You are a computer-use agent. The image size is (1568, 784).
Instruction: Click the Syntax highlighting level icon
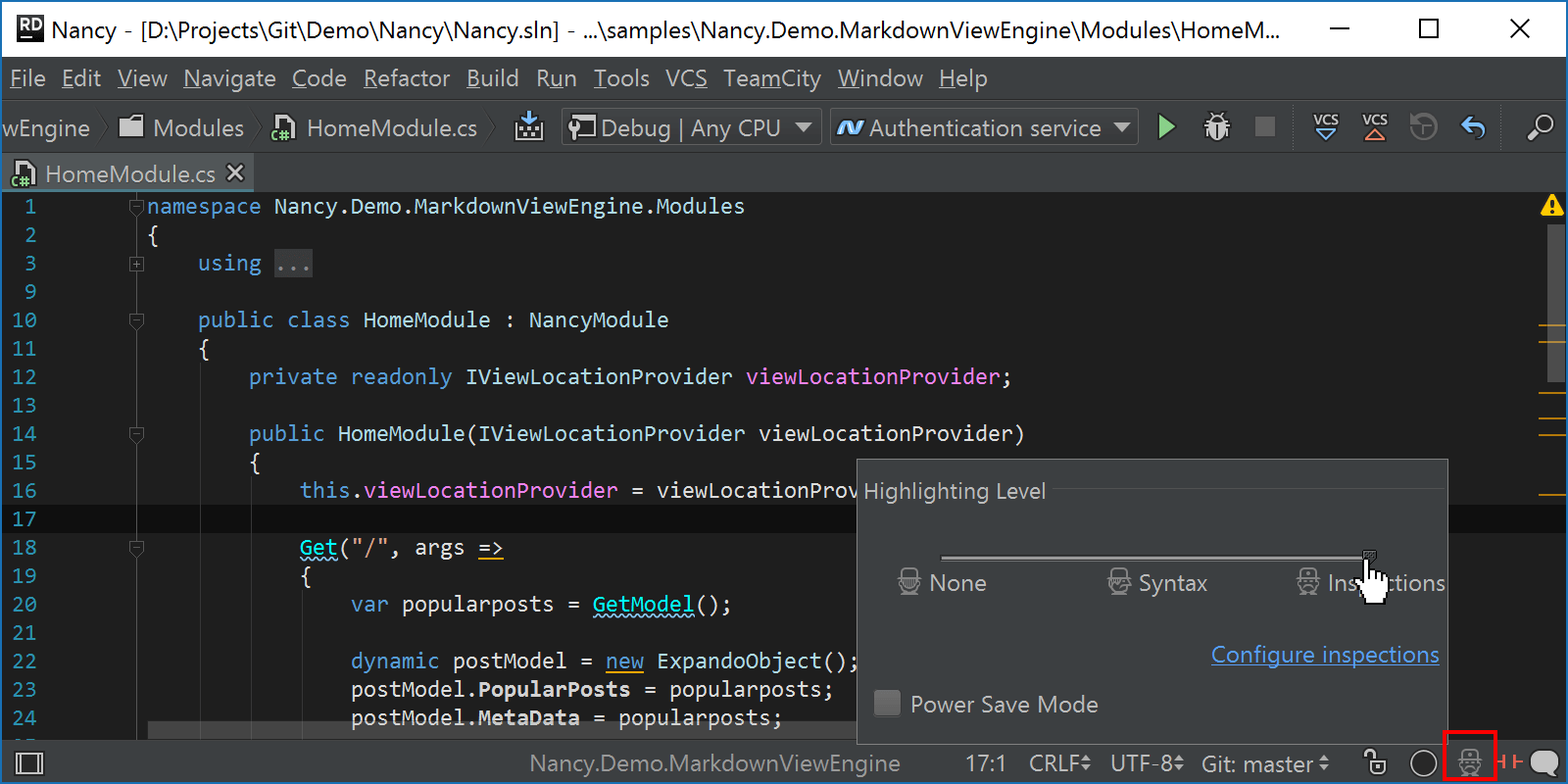coord(1119,582)
